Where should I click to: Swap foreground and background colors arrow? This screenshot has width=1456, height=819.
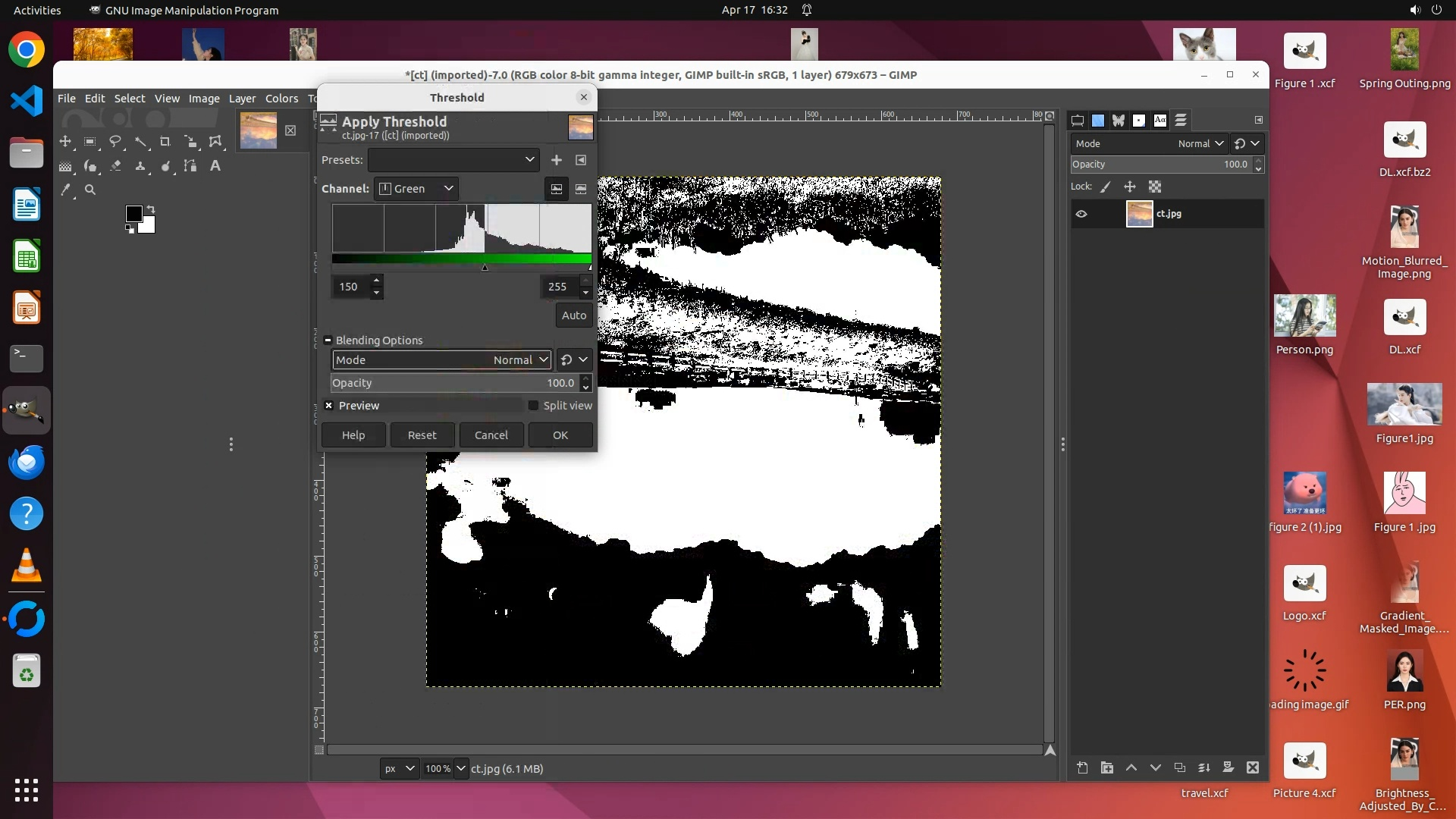150,209
